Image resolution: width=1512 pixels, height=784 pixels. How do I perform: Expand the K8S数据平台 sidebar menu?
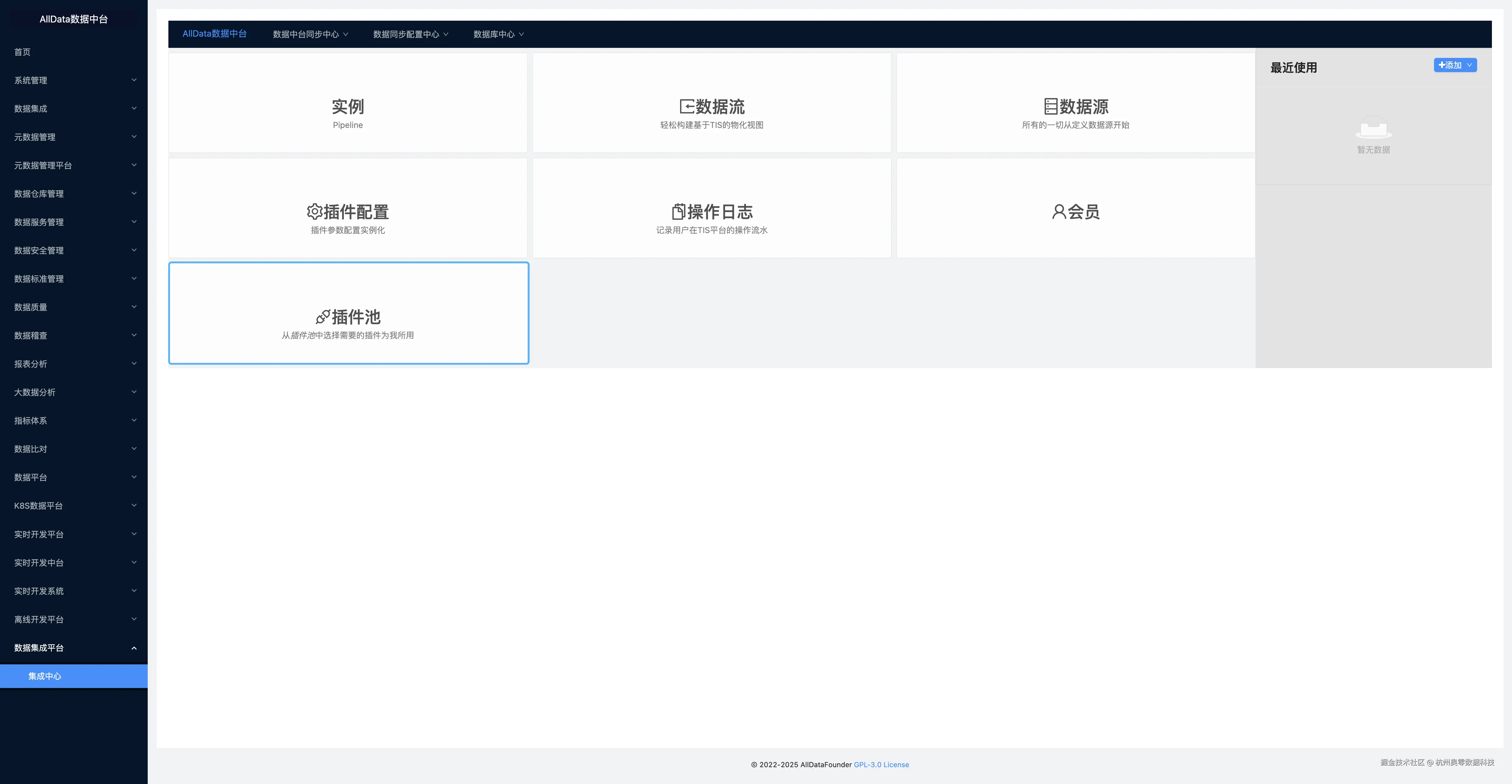click(73, 505)
